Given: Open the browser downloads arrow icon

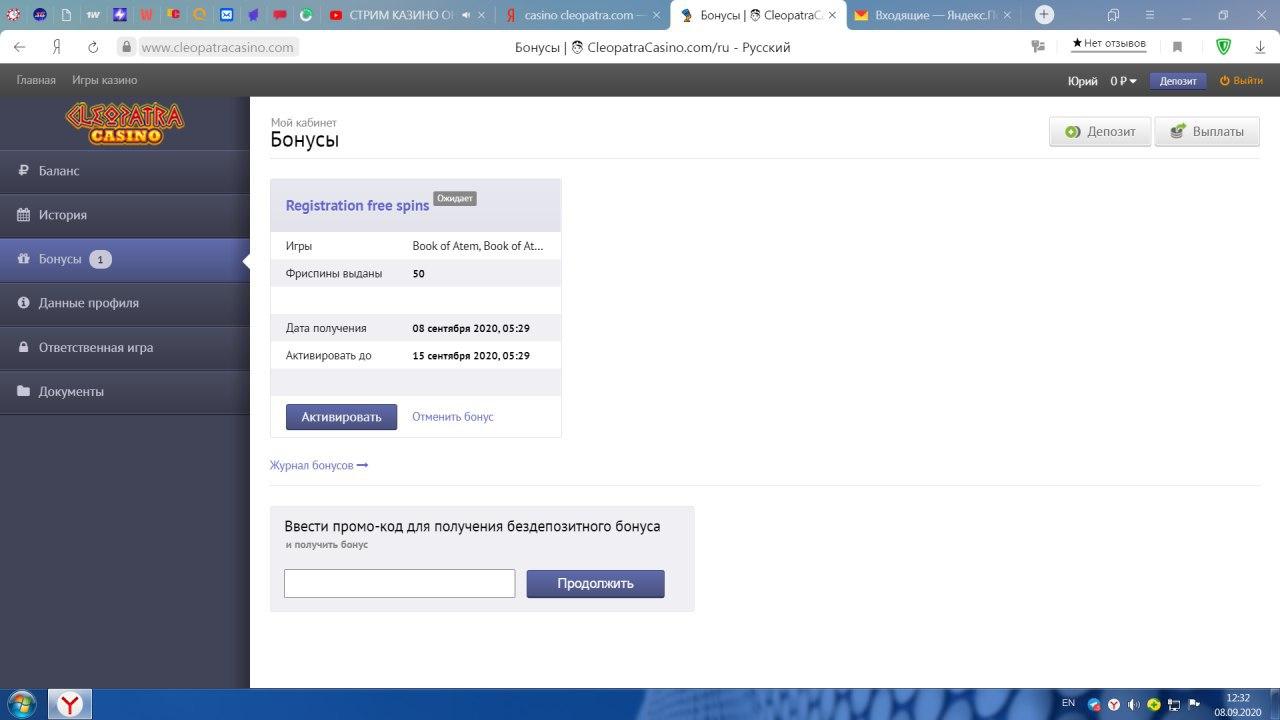Looking at the screenshot, I should pyautogui.click(x=1260, y=47).
